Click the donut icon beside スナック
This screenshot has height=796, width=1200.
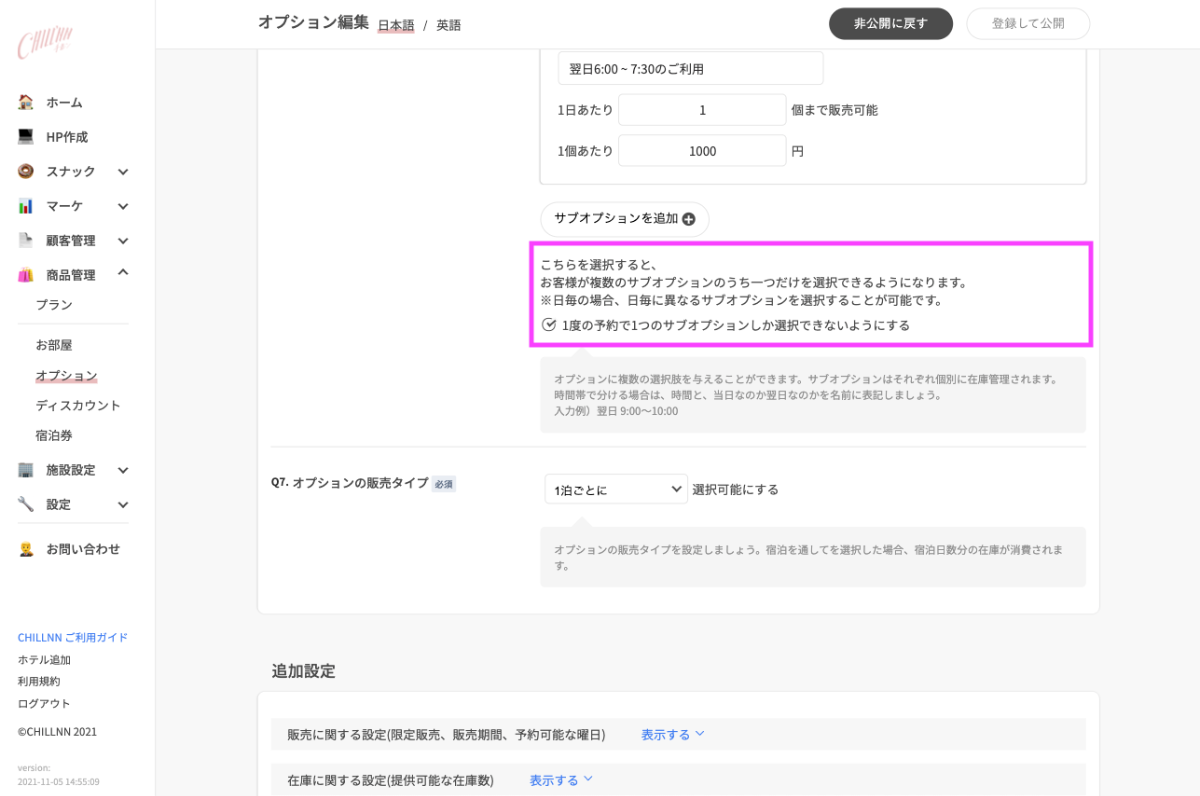coord(26,171)
